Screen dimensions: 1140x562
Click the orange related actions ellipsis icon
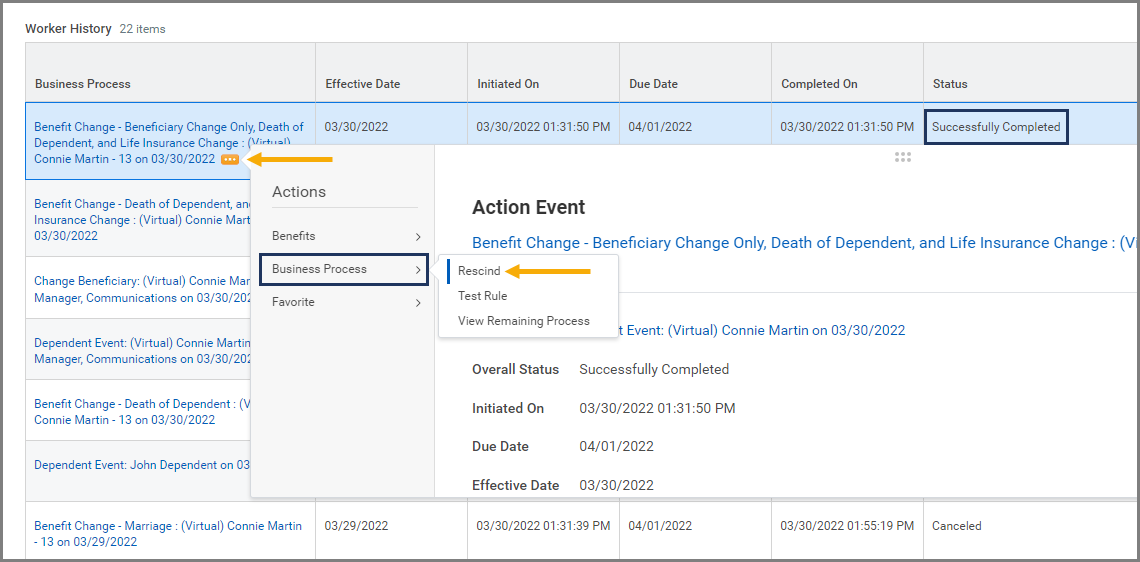pyautogui.click(x=230, y=159)
